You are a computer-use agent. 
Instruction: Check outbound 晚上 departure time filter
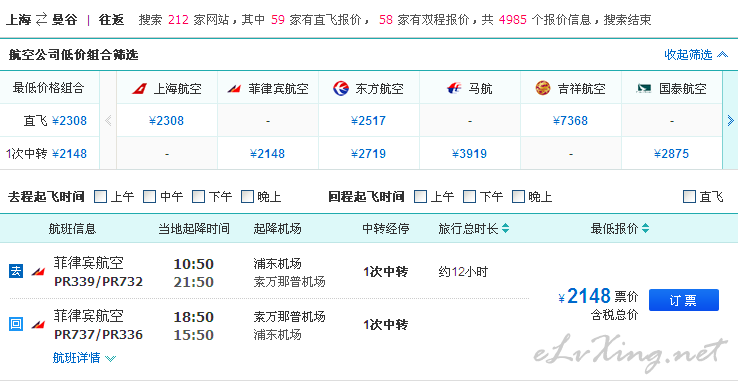coord(247,196)
